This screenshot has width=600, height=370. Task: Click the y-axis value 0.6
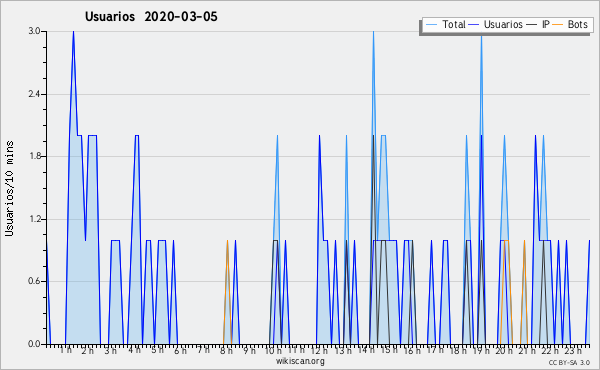click(34, 281)
